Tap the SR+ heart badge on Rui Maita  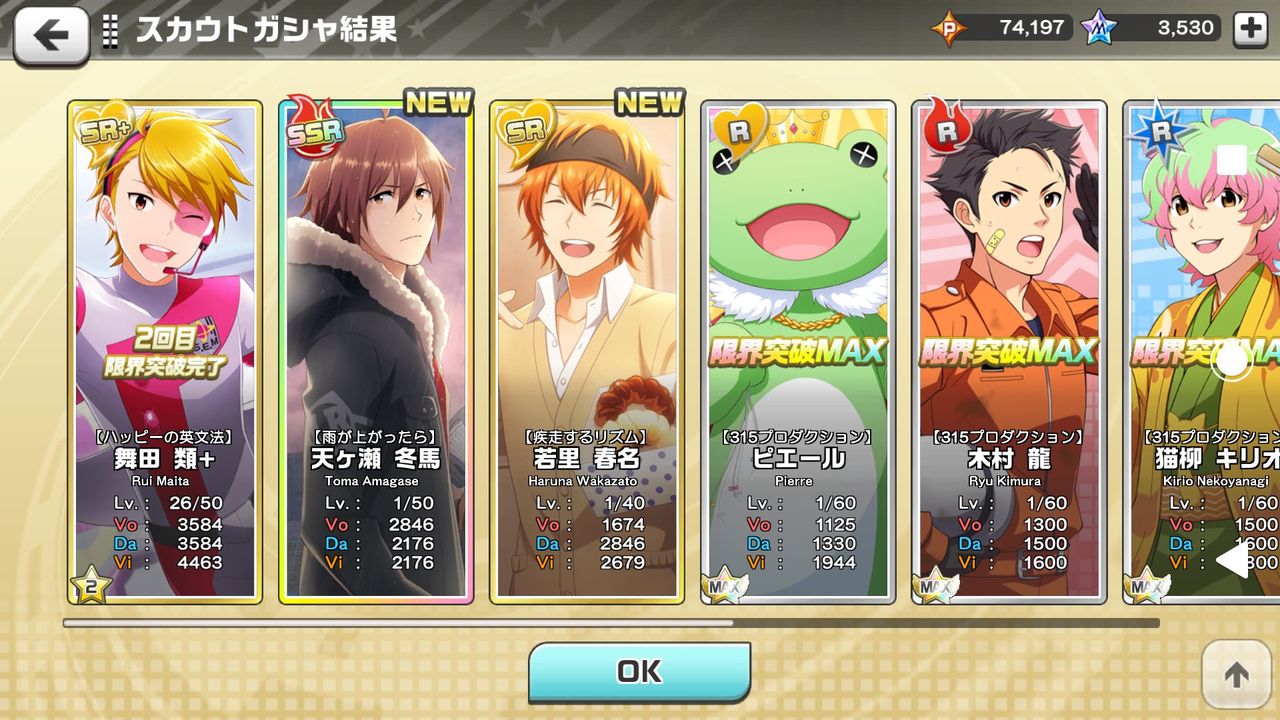(102, 127)
